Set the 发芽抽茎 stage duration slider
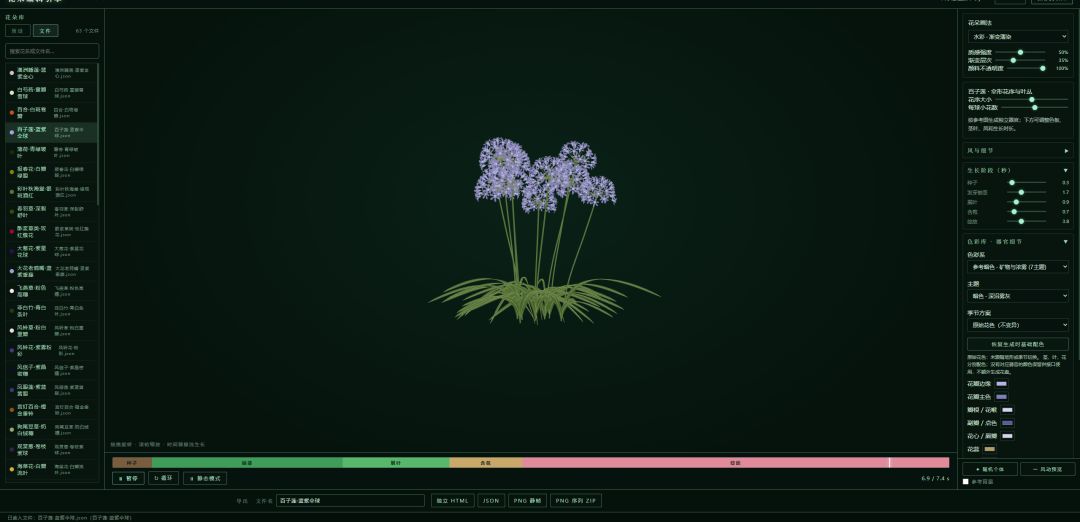1080x522 pixels. pyautogui.click(x=1026, y=192)
